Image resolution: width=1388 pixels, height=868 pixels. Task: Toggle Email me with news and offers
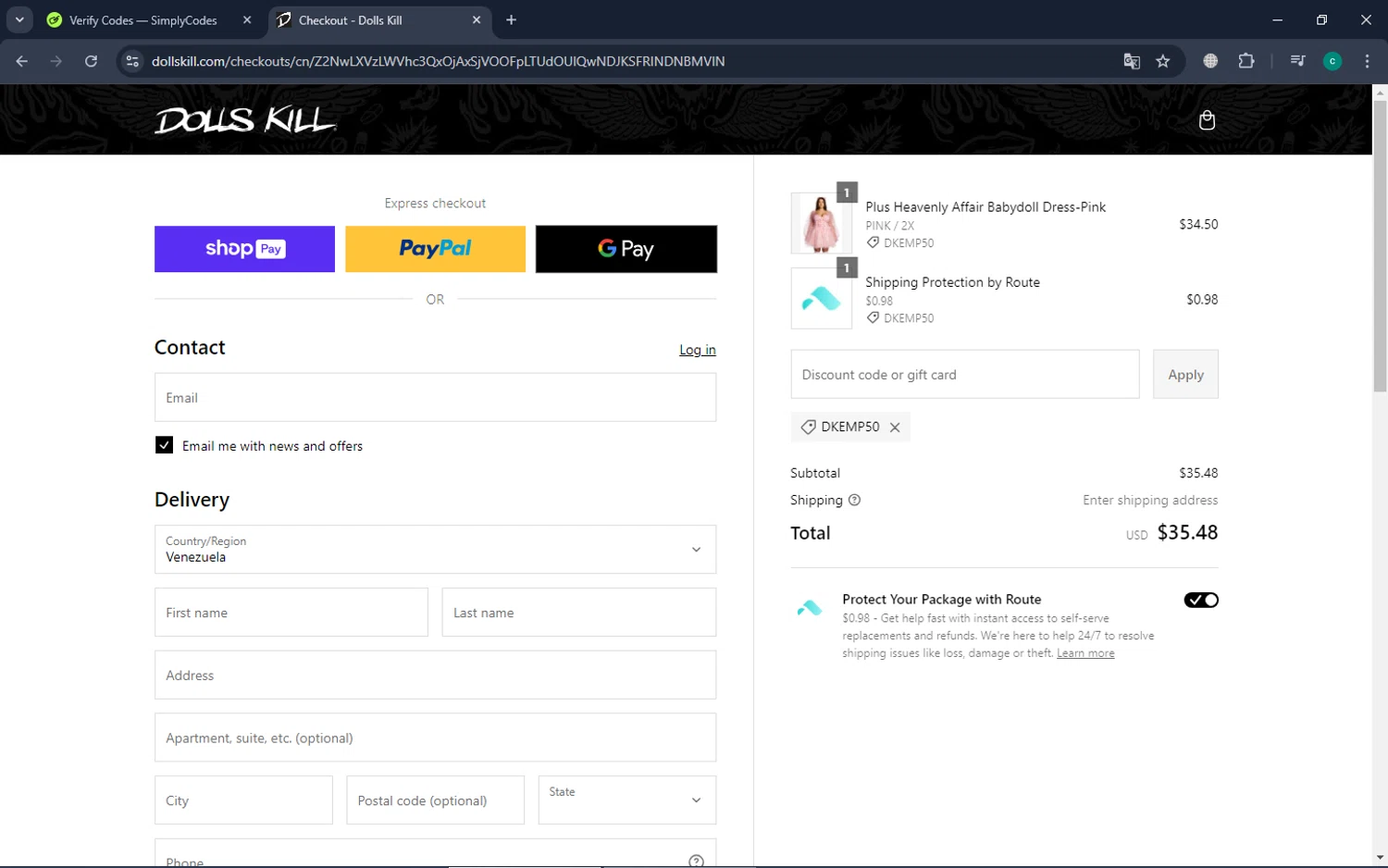click(164, 445)
